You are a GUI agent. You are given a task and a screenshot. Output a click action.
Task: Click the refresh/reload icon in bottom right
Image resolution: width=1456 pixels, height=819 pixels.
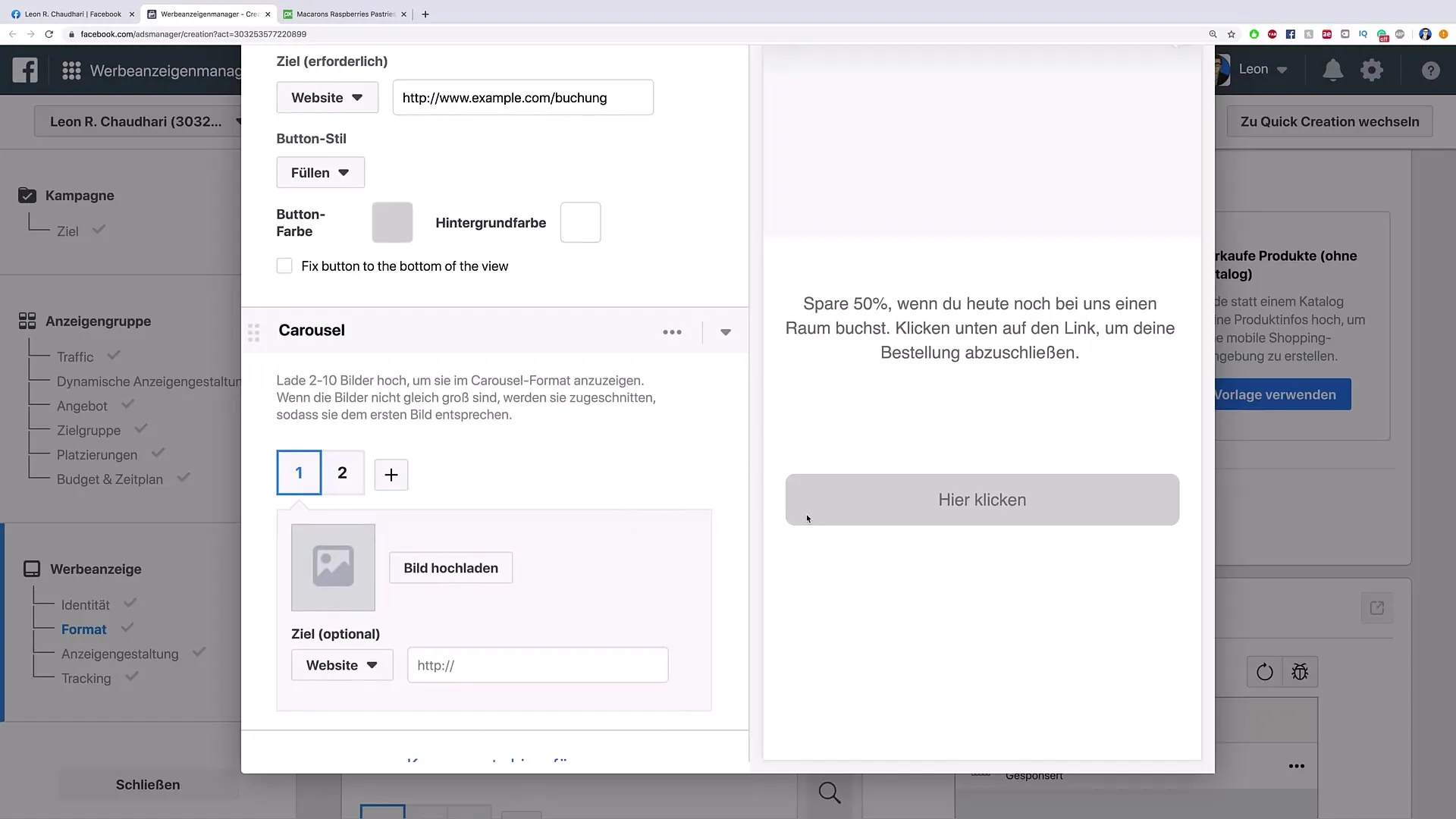tap(1264, 672)
